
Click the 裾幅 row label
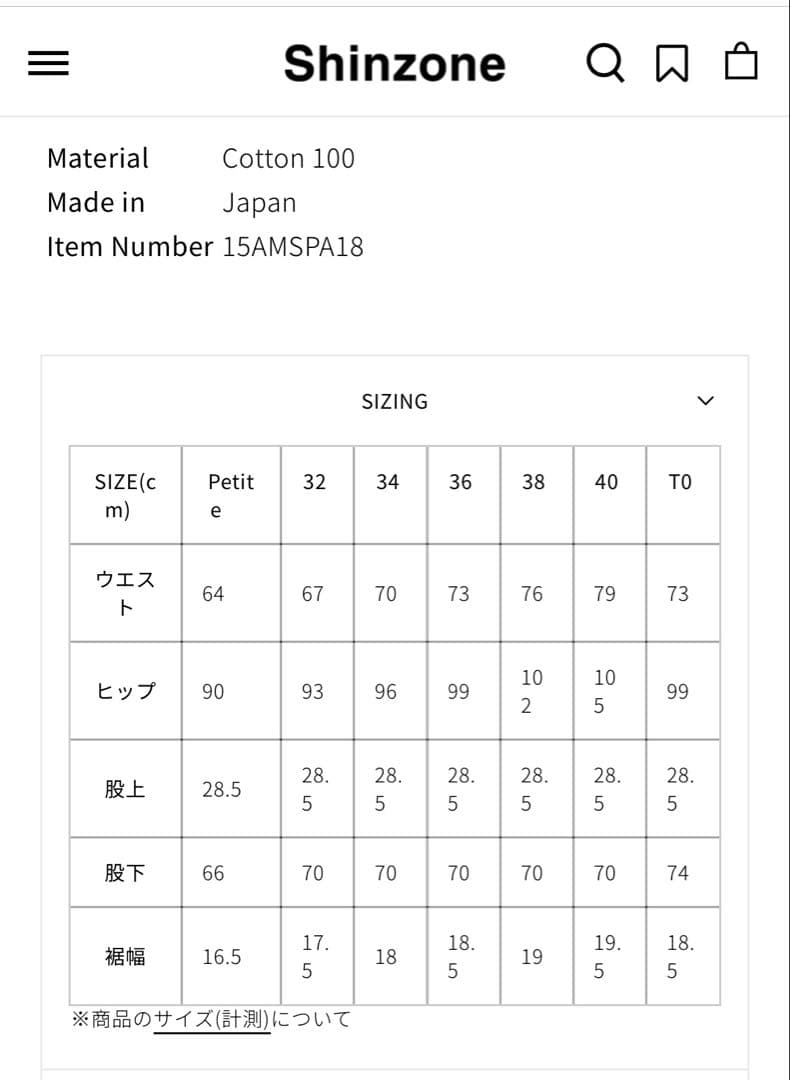point(125,957)
